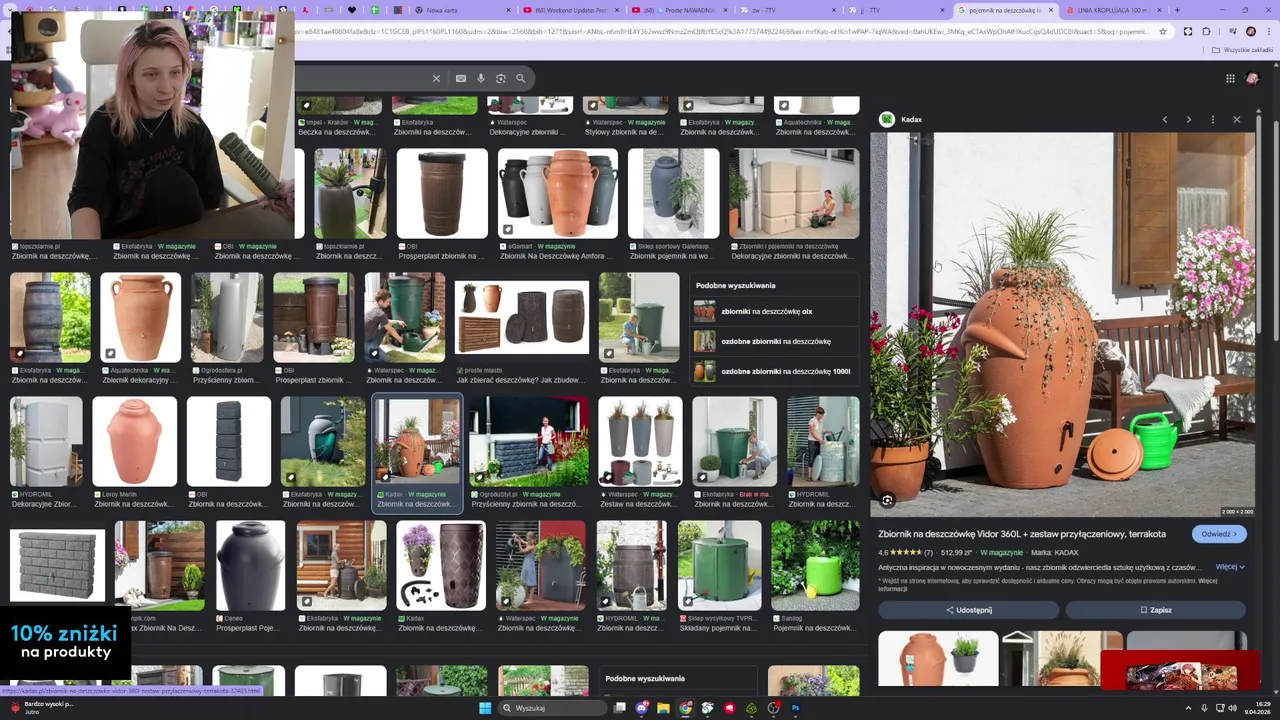The width and height of the screenshot is (1280, 720).
Task: Open the Discord icon on taskbar
Action: click(642, 708)
